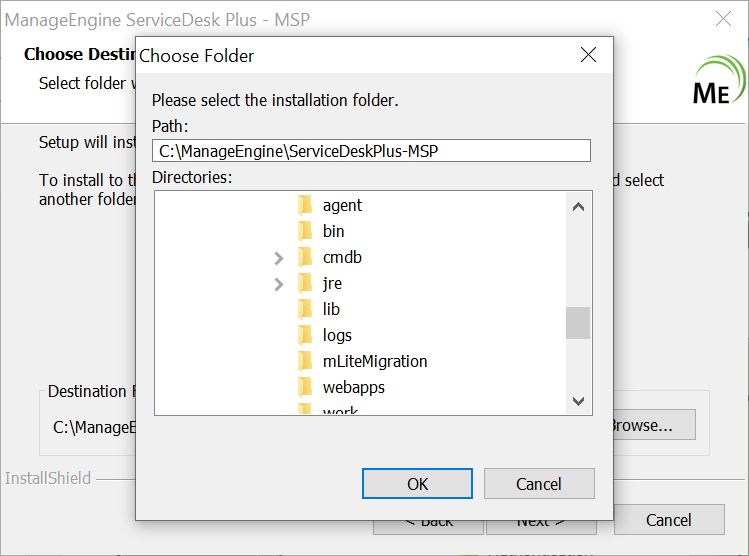Click the installation Path text field
Screen dimensions: 749x556
(x=371, y=151)
